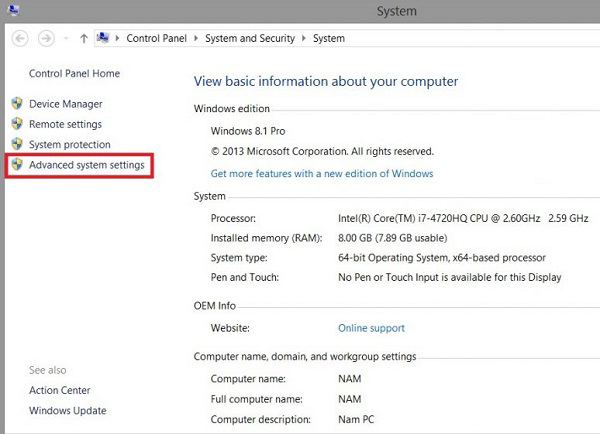
Task: Expand chevron after System and Security breadcrumb
Action: click(x=304, y=38)
